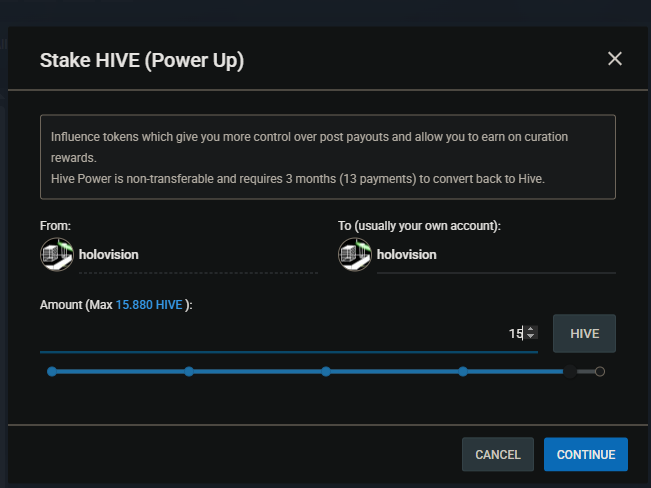Click the Hive Power information text box
The width and height of the screenshot is (651, 488).
tap(327, 157)
